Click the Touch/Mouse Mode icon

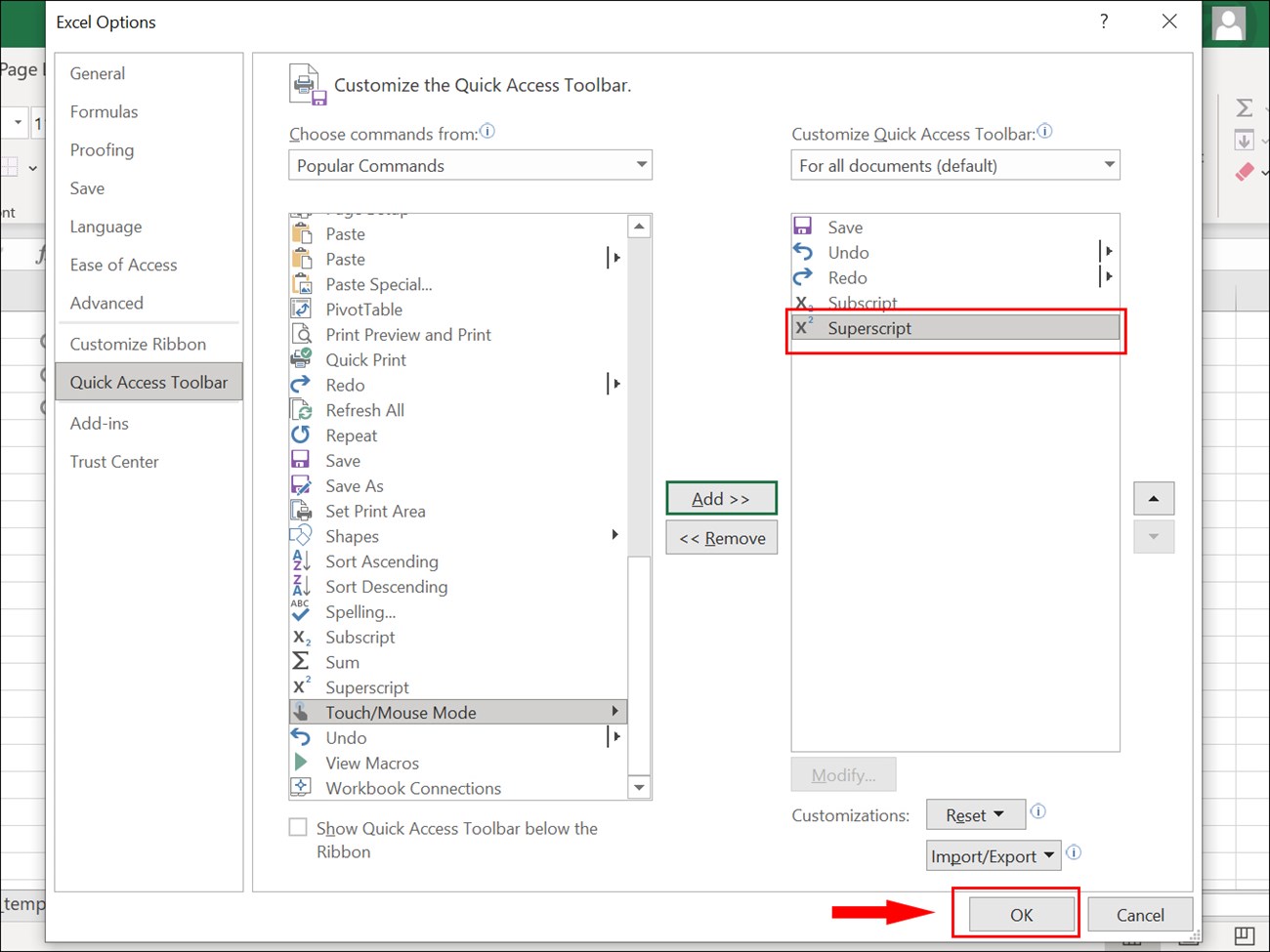pos(301,712)
